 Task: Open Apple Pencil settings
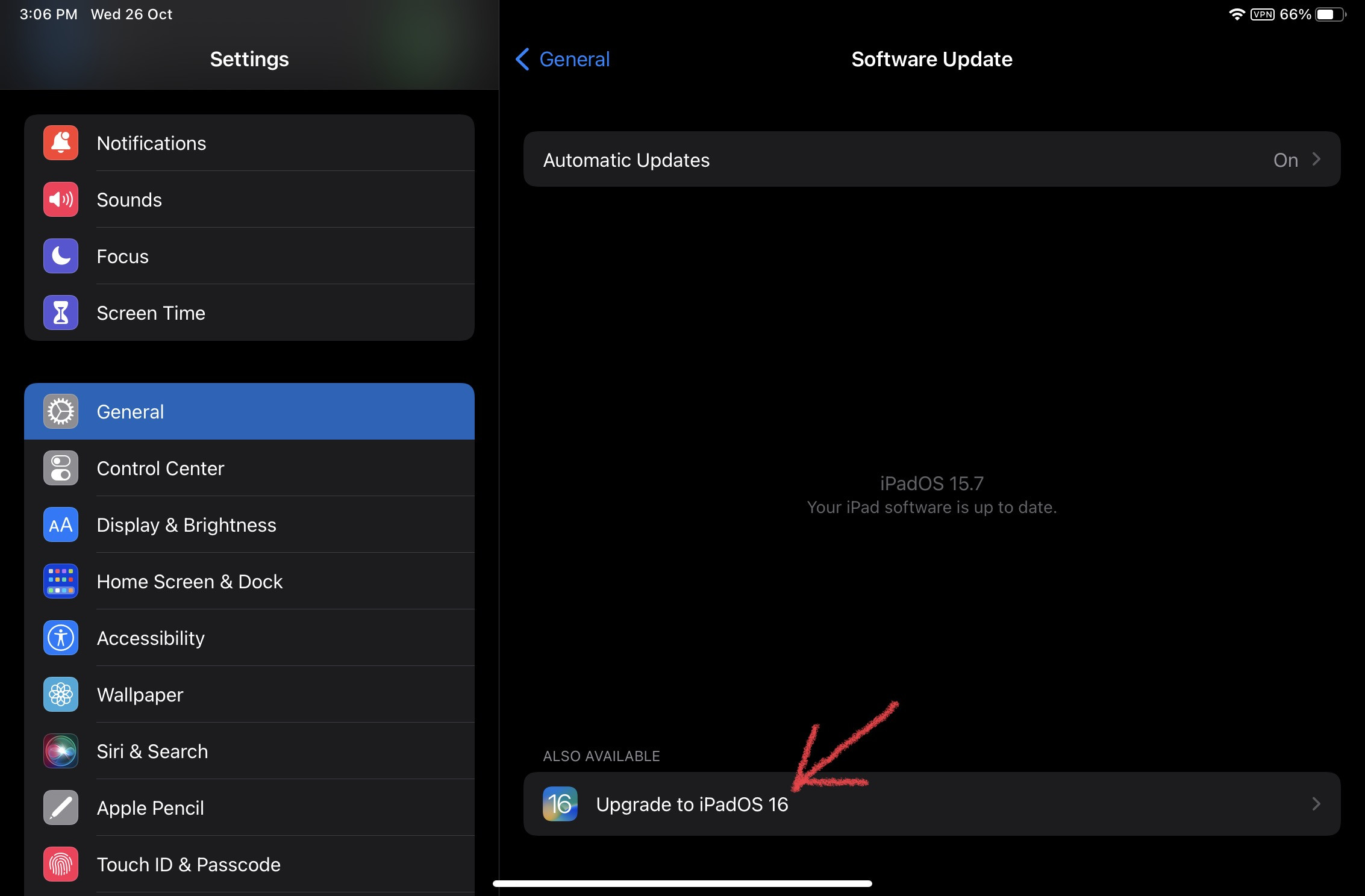(249, 807)
